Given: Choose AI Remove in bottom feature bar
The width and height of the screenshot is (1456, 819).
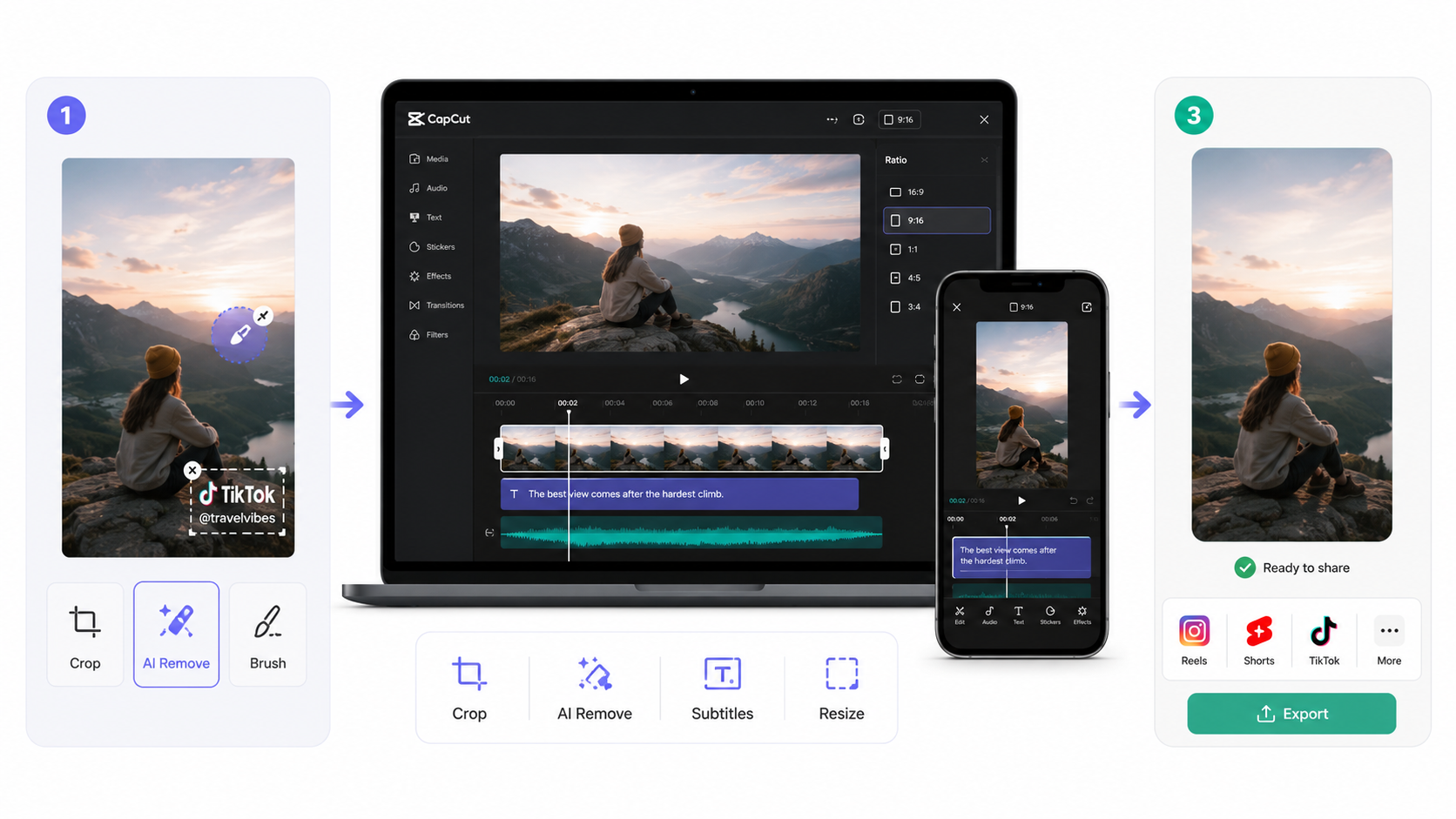Looking at the screenshot, I should pos(595,689).
